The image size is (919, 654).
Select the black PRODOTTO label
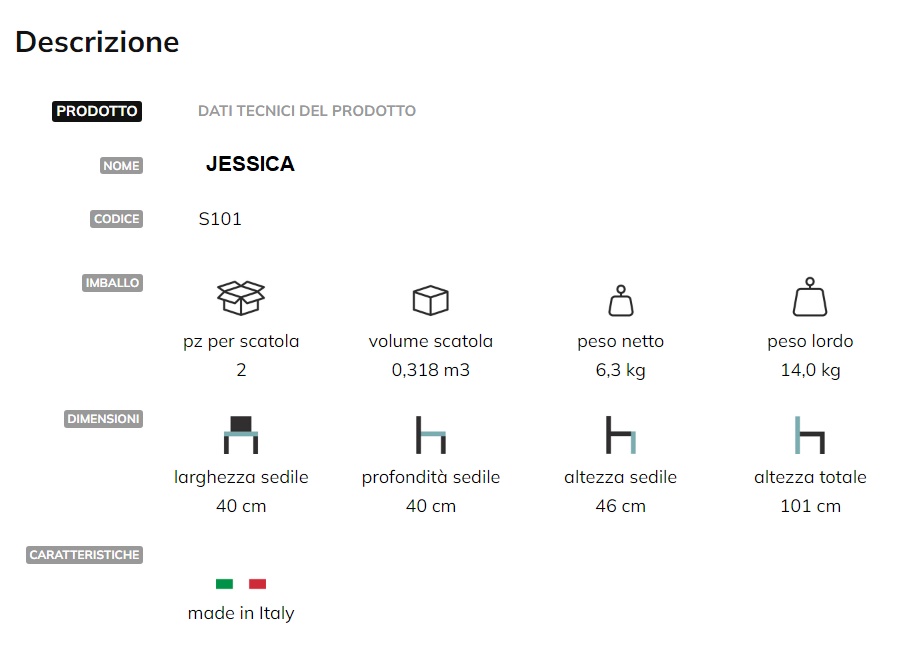pos(97,111)
